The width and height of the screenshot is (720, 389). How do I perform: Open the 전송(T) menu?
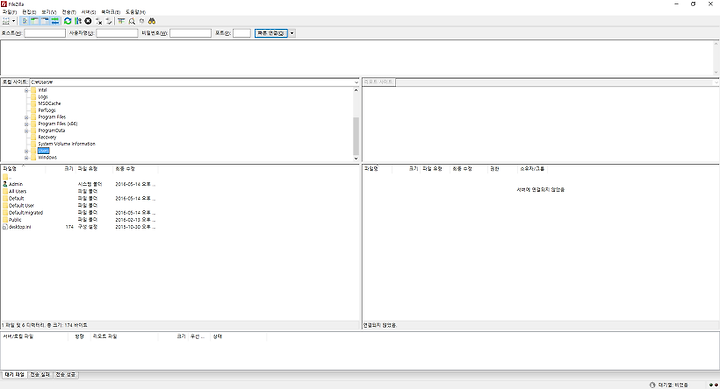coord(69,12)
